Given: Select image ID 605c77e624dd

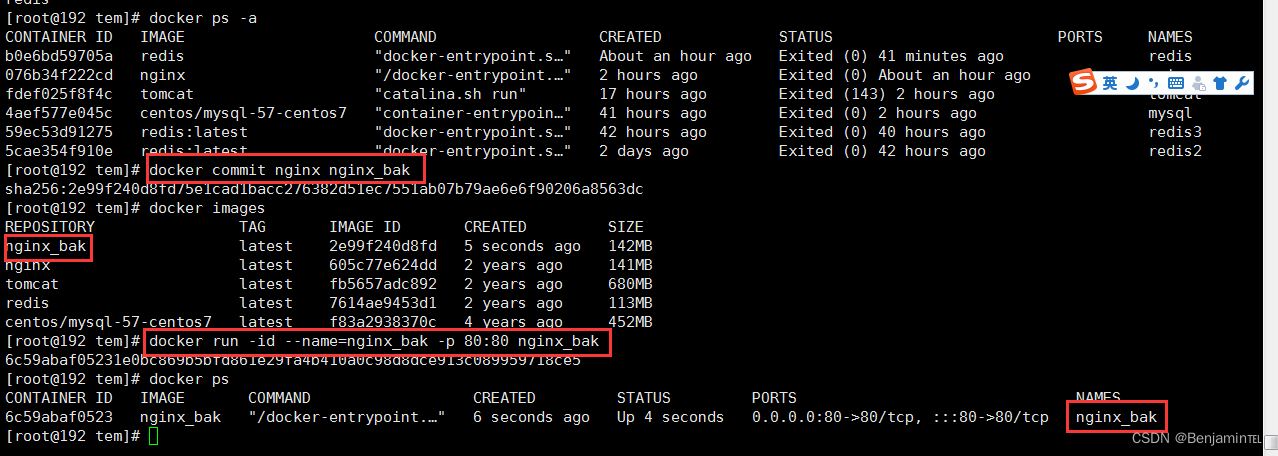Looking at the screenshot, I should tap(383, 265).
